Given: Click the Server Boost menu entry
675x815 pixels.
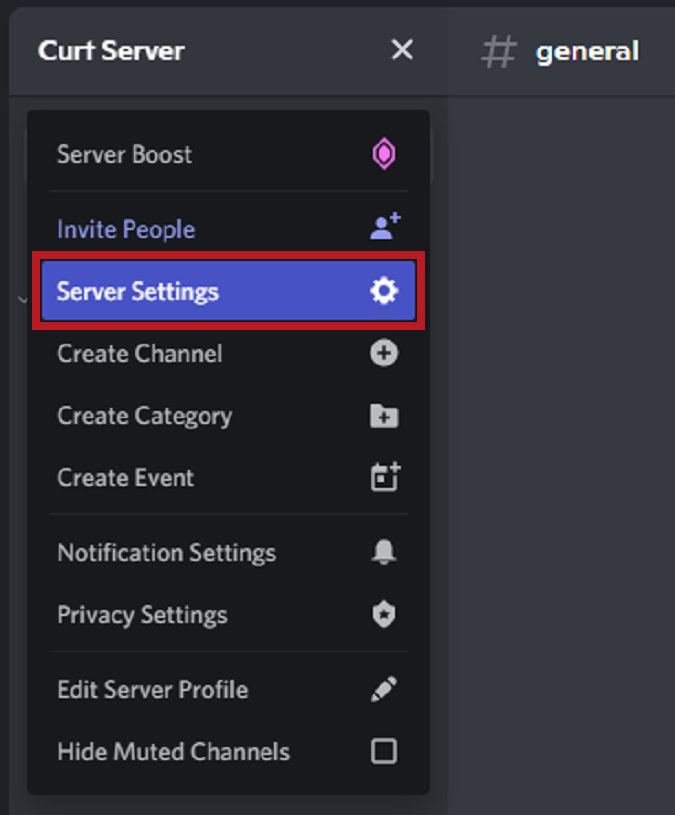Looking at the screenshot, I should pyautogui.click(x=126, y=154).
